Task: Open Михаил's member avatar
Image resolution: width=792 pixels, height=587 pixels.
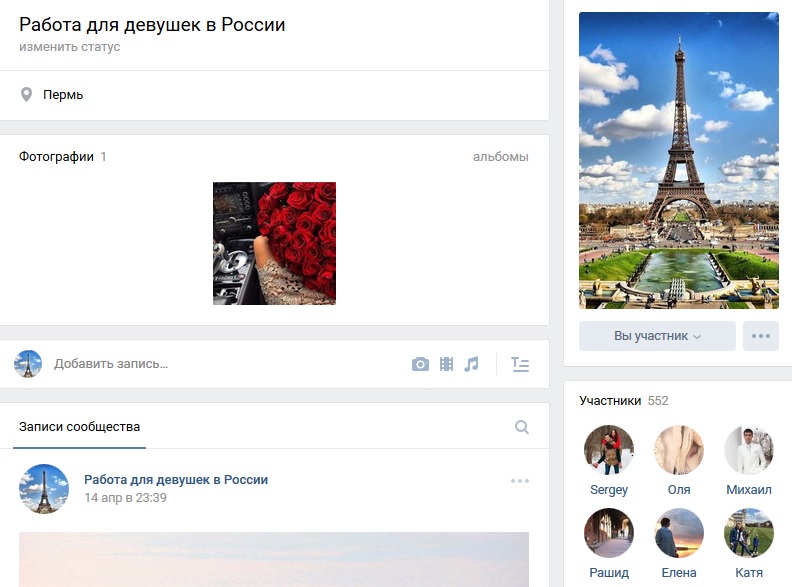Action: [x=749, y=450]
